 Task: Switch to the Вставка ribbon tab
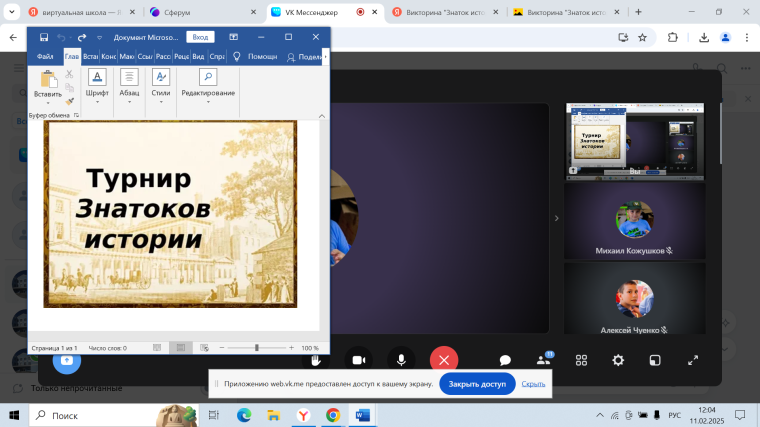[x=90, y=57]
